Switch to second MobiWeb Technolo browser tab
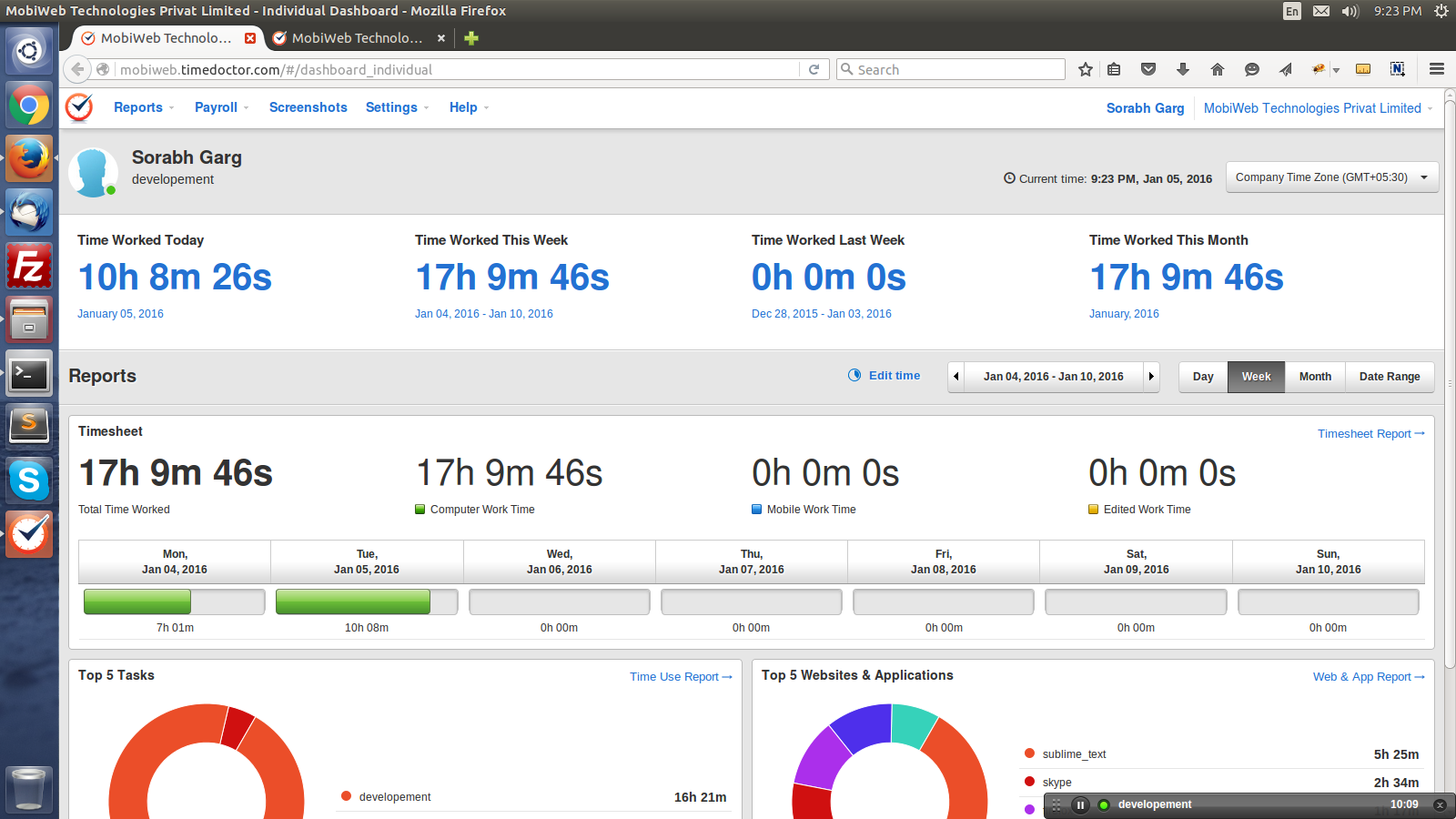The height and width of the screenshot is (819, 1456). tap(357, 38)
